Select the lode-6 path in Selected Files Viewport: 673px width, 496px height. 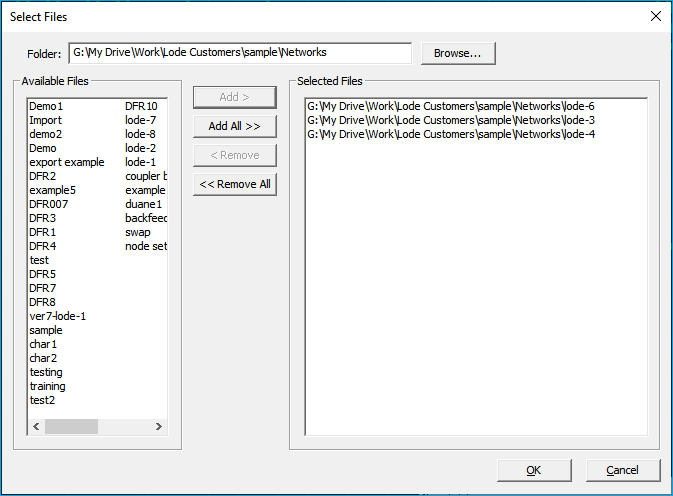pos(451,106)
